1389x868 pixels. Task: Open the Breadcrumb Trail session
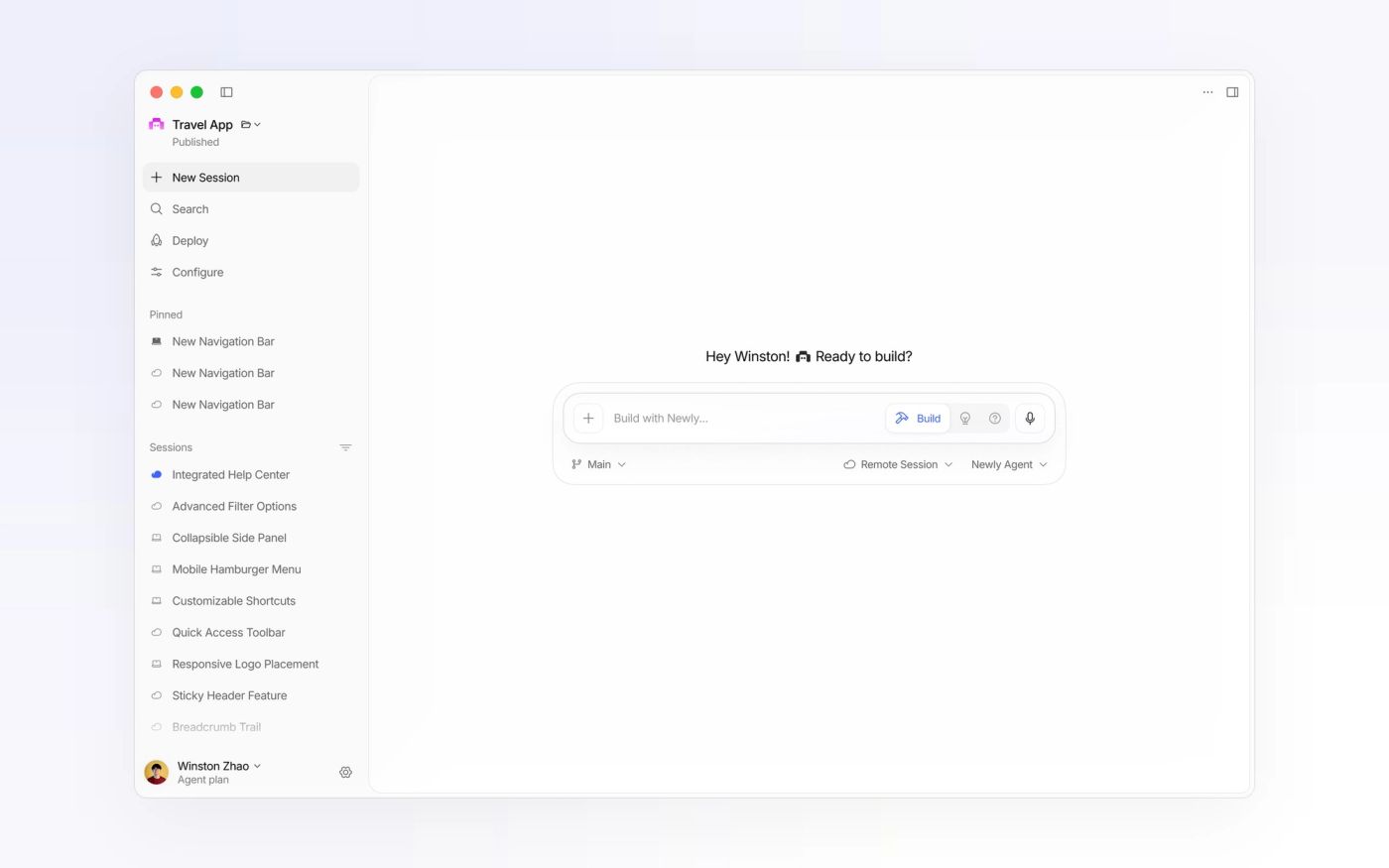(251, 727)
